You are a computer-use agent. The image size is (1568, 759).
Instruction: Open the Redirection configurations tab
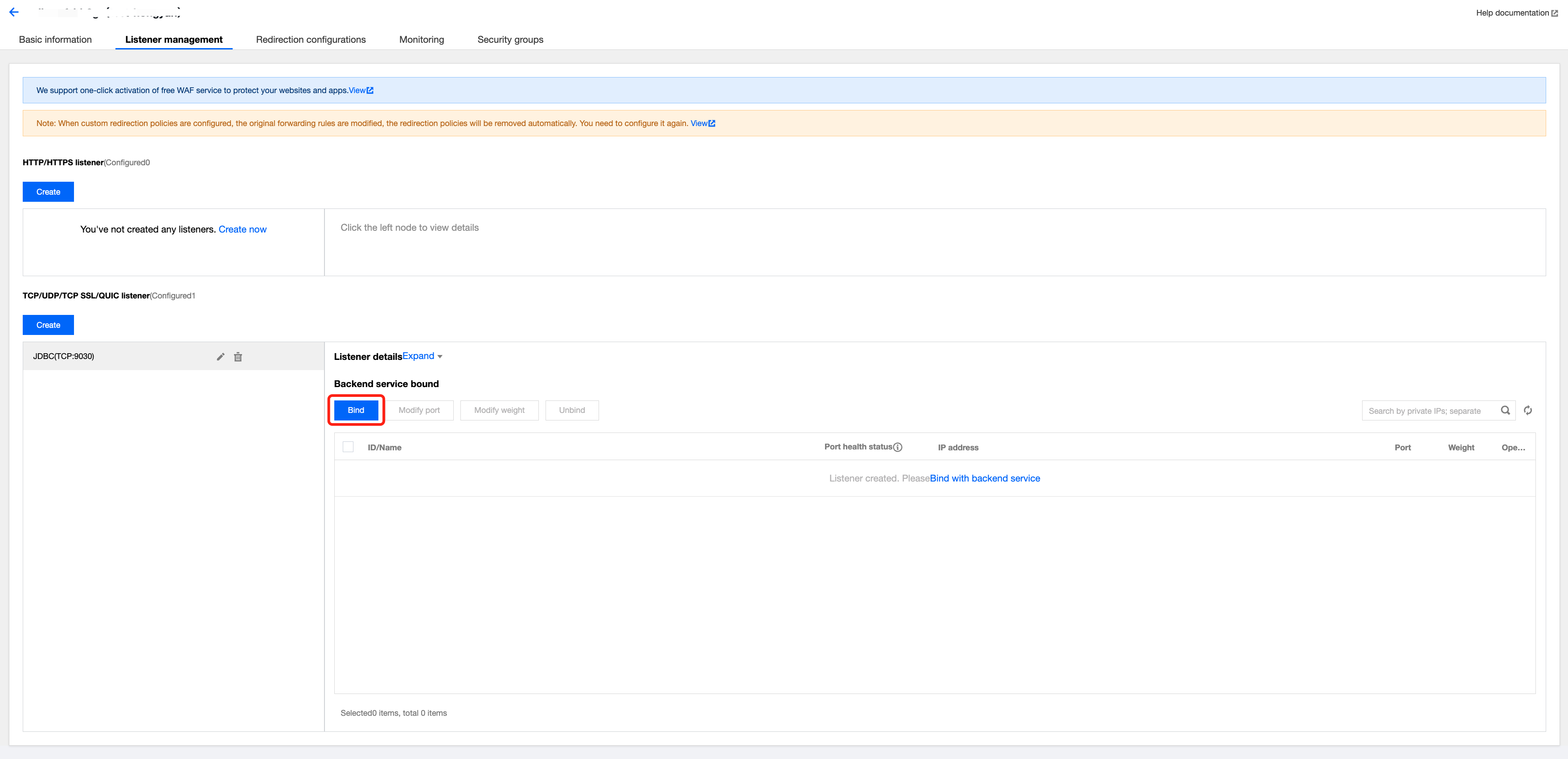point(310,40)
